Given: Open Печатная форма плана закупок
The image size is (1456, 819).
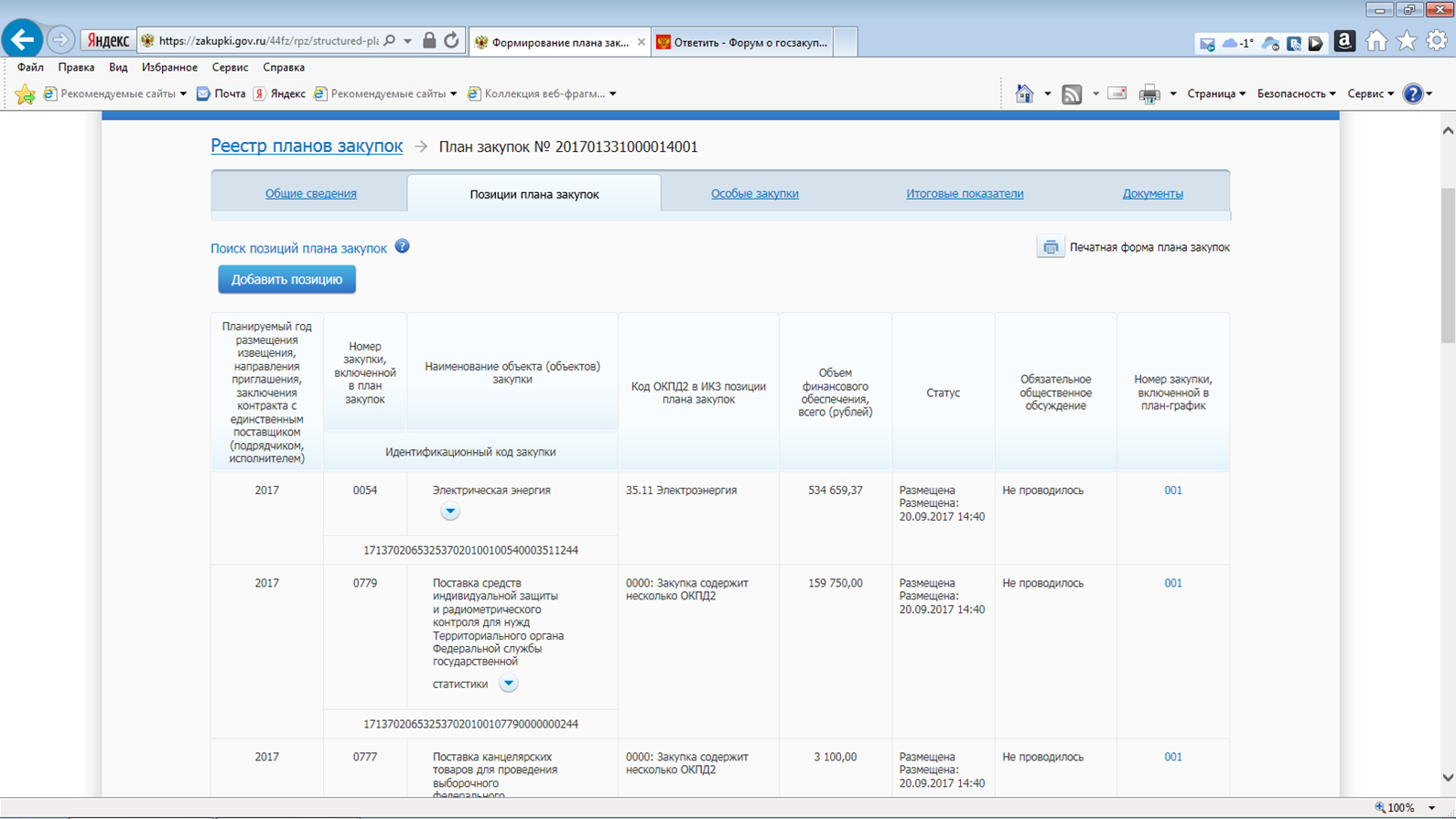Looking at the screenshot, I should (1149, 247).
